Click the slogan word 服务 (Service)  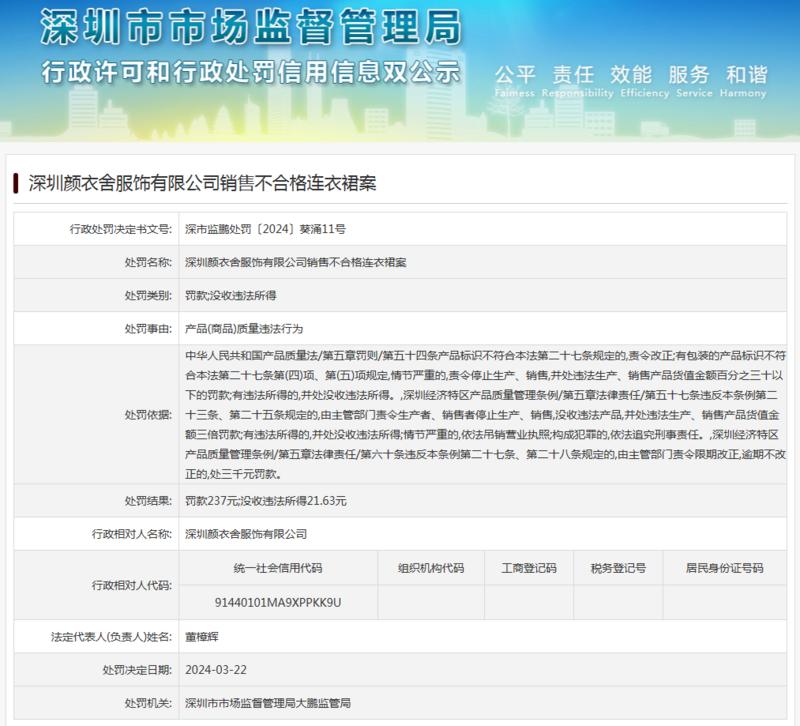689,75
